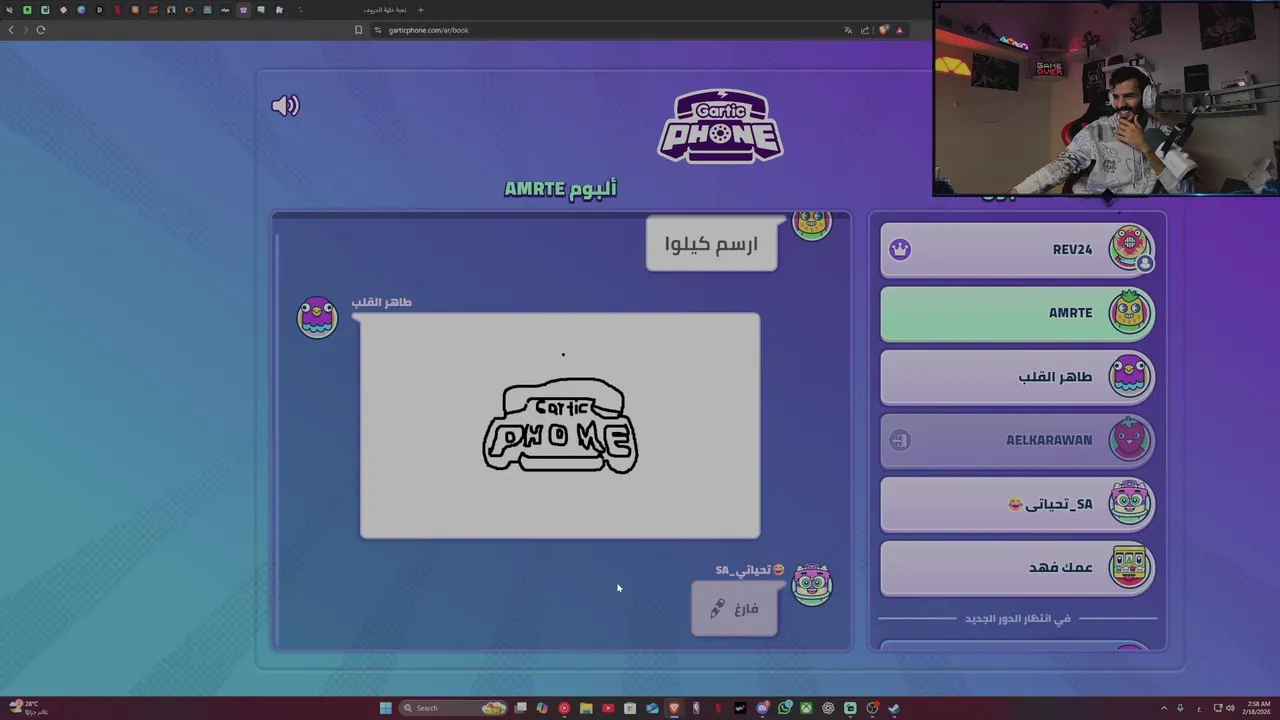The width and height of the screenshot is (1280, 720).
Task: Open a new browser tab
Action: [x=420, y=10]
